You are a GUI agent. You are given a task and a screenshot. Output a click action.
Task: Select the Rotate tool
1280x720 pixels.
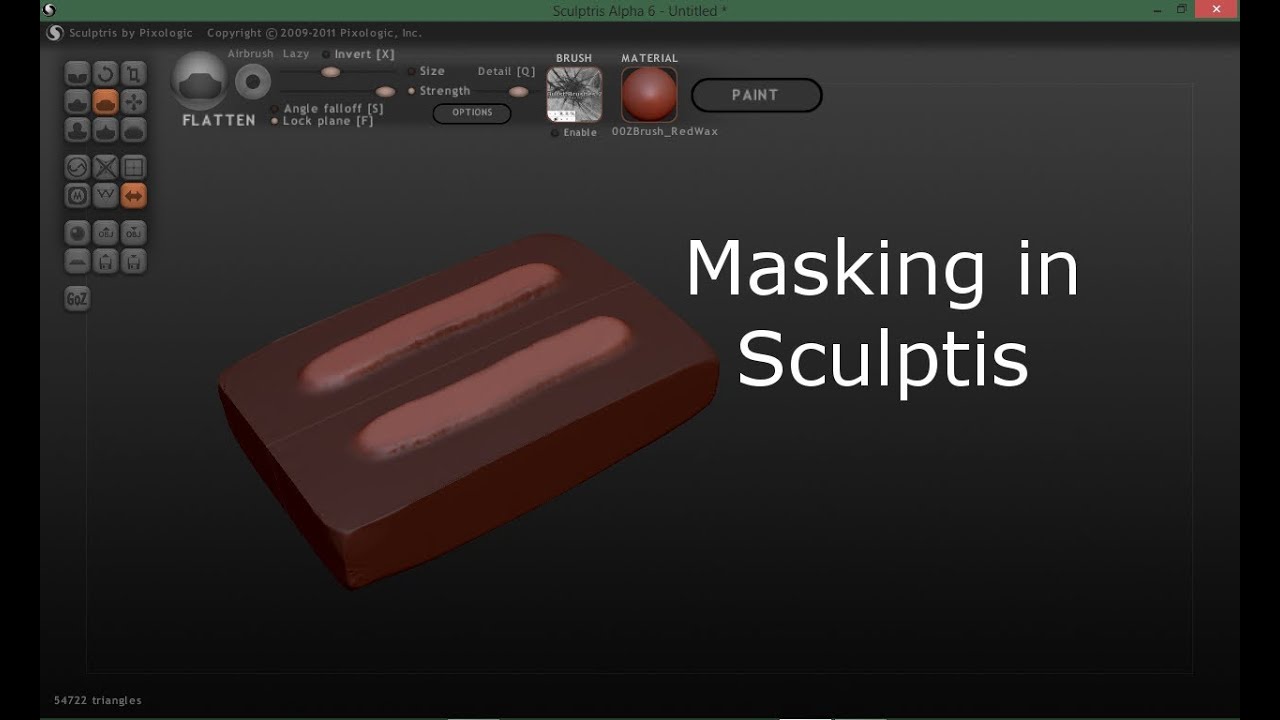coord(105,73)
